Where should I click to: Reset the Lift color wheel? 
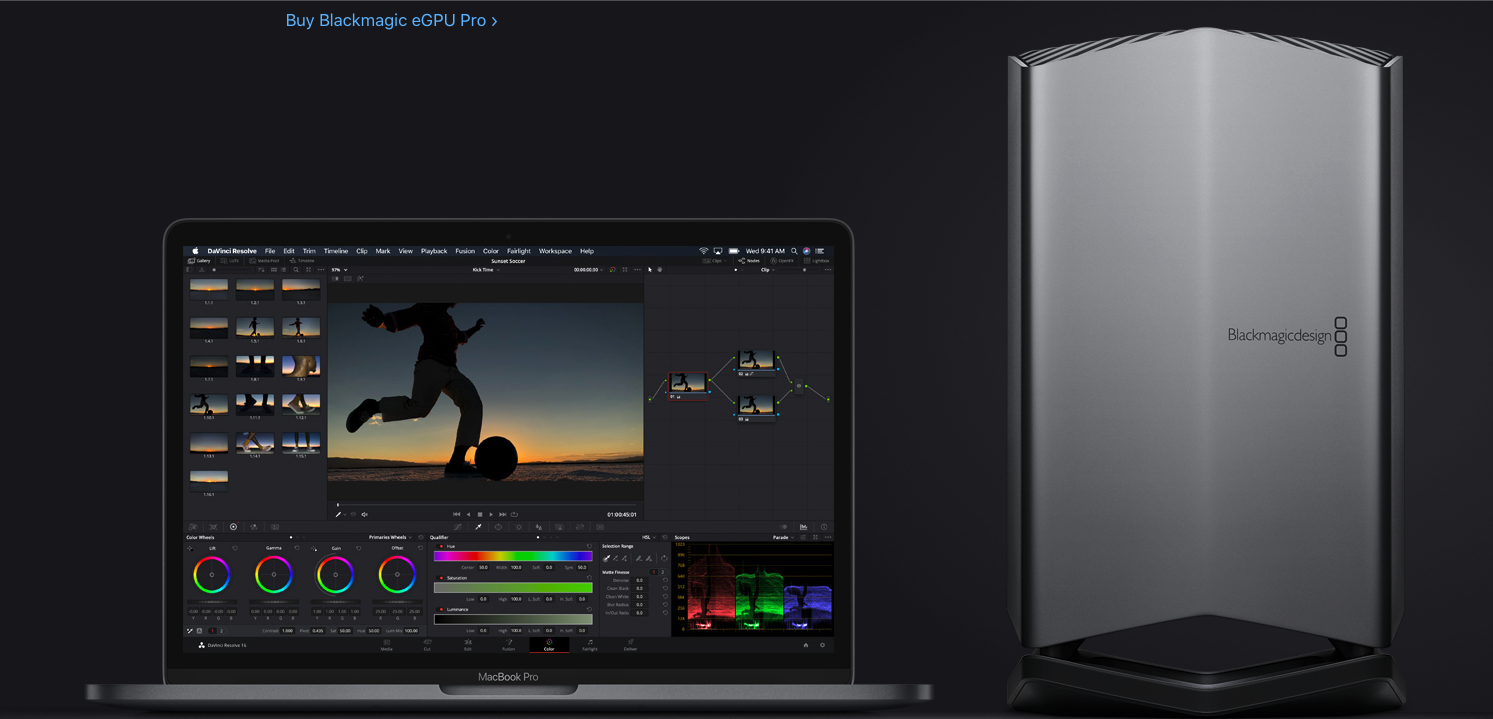tap(235, 548)
